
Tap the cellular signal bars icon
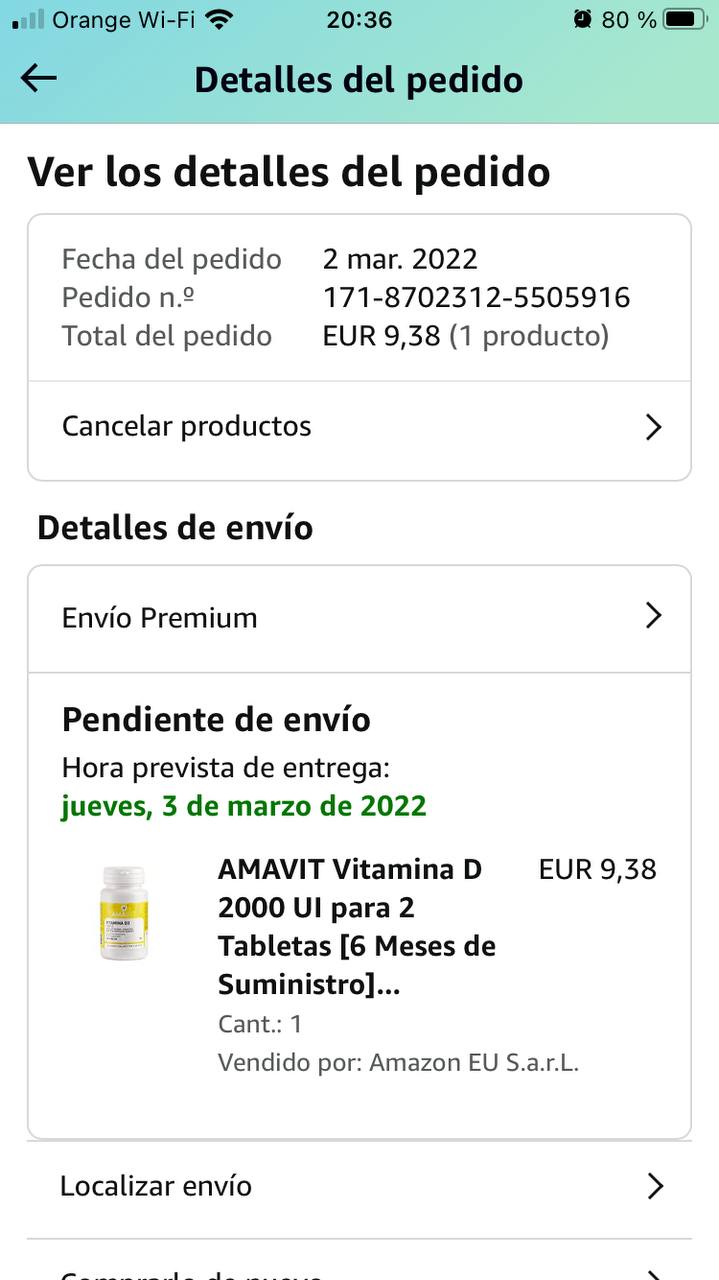28,19
